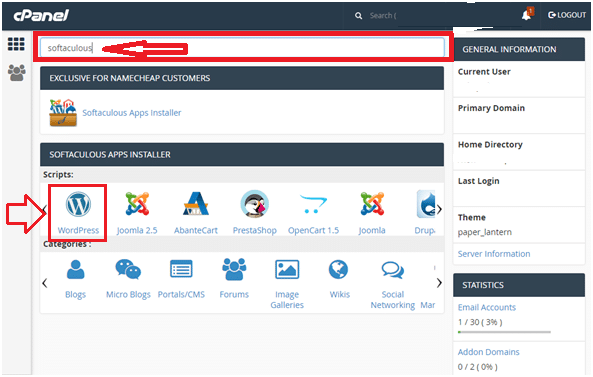
Task: Open the OpenCart 1.5 script
Action: coord(313,213)
